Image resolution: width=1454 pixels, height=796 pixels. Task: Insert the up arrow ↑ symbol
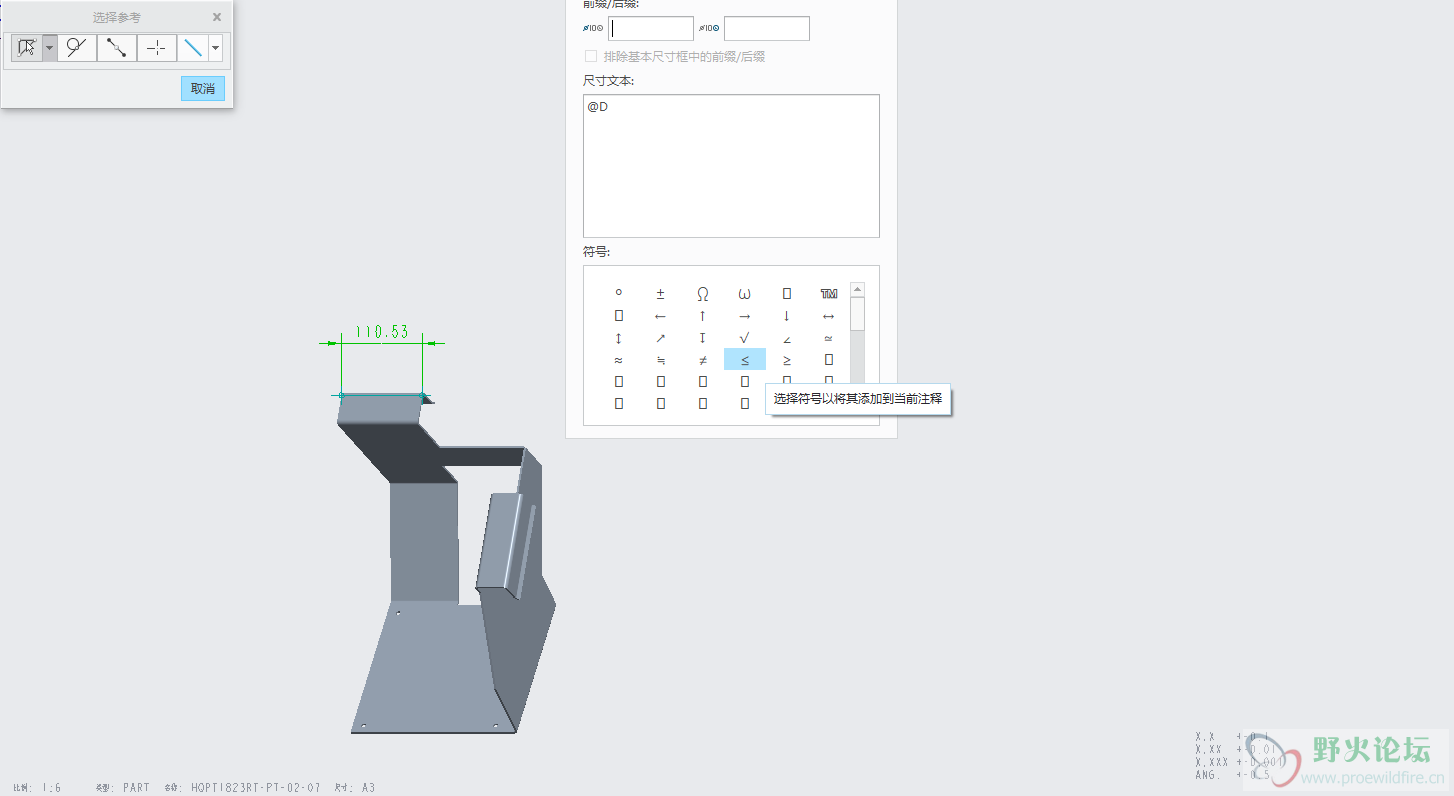(x=703, y=315)
